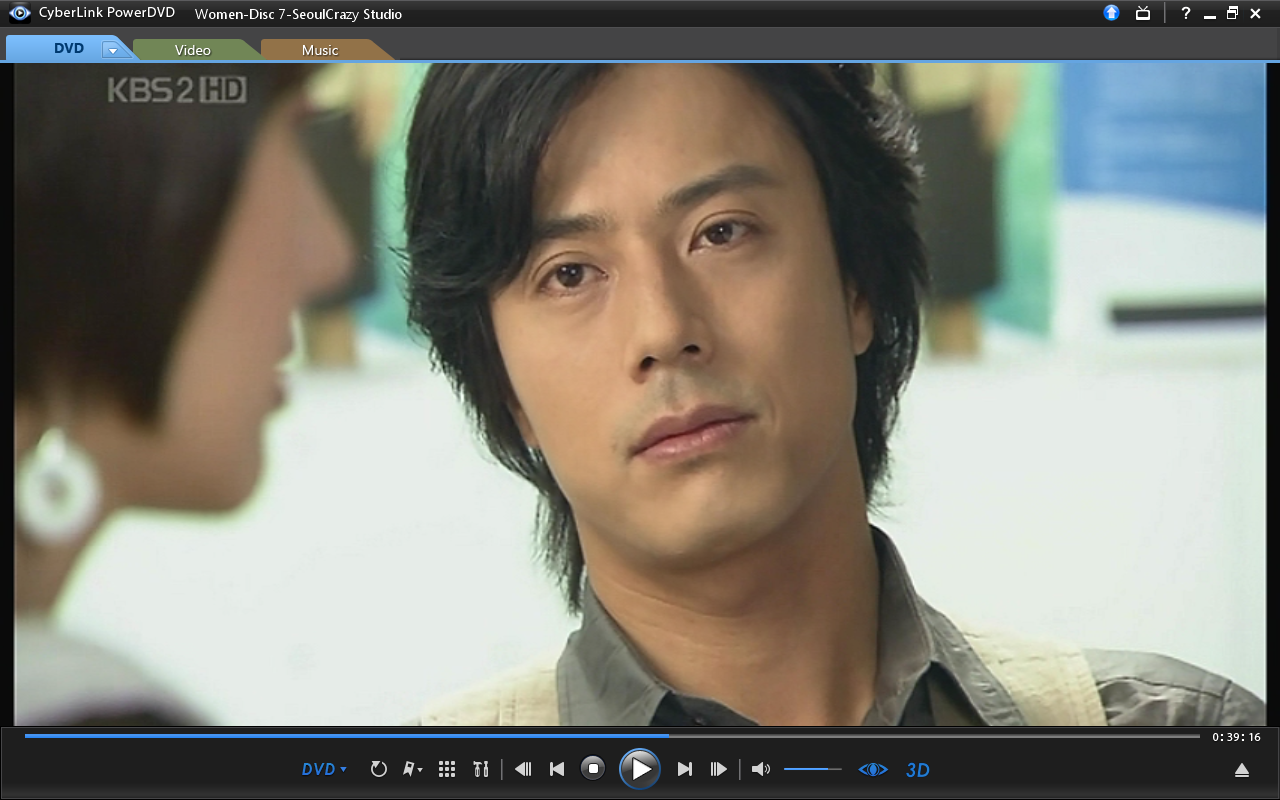This screenshot has width=1280, height=800.
Task: Open the Help question mark
Action: click(1186, 14)
